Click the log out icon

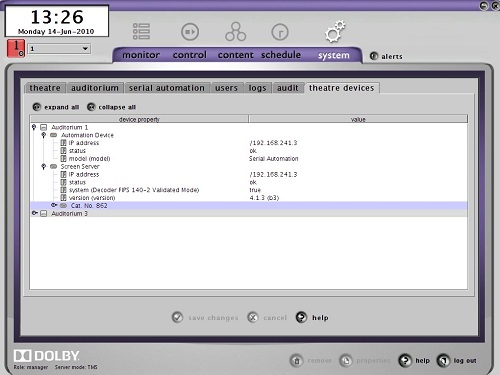coord(443,360)
